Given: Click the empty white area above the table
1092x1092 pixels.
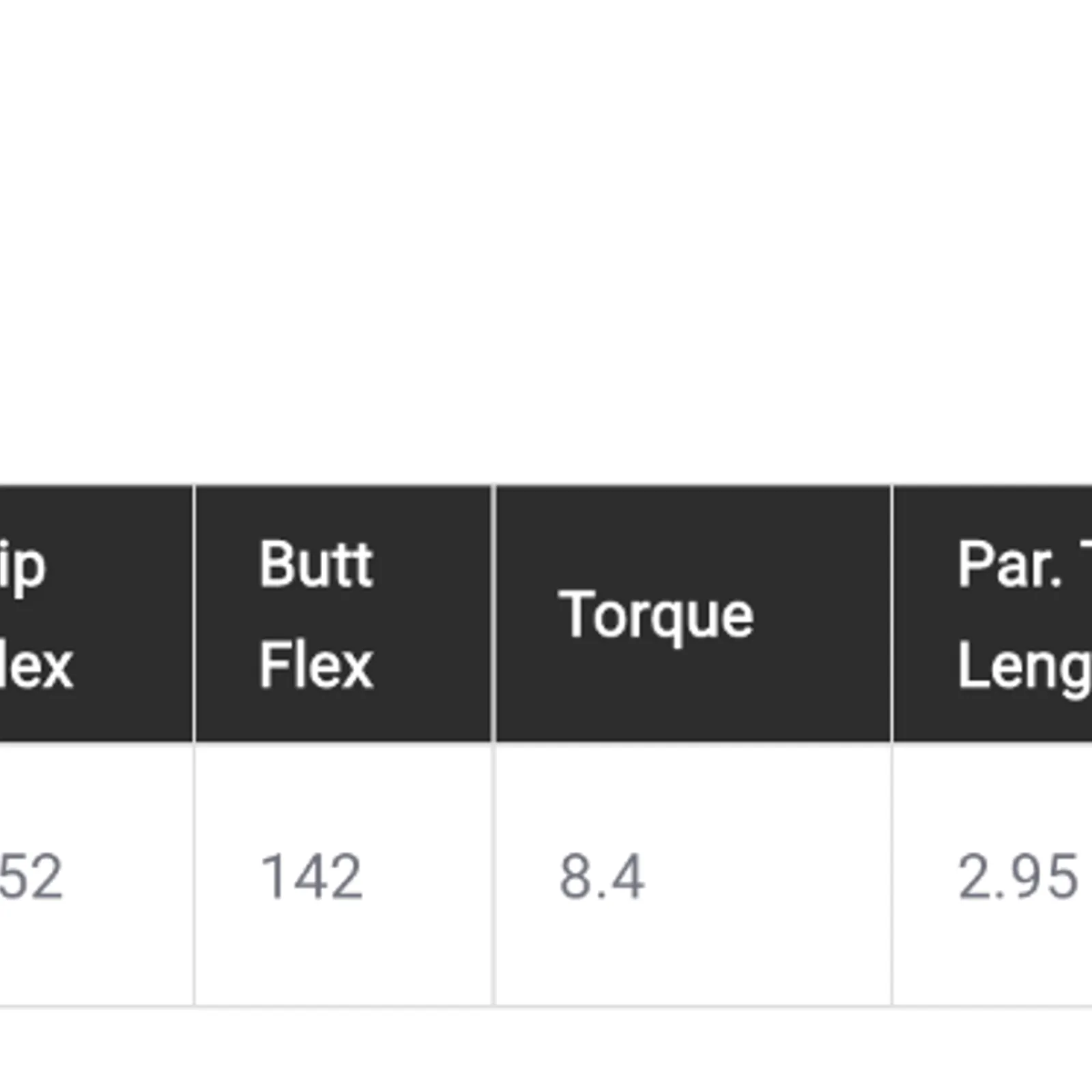Looking at the screenshot, I should pos(546,239).
